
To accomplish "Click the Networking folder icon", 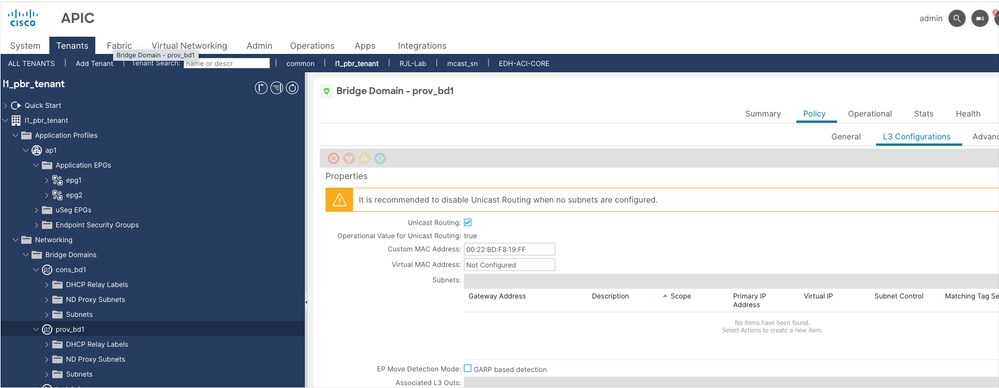I will (x=26, y=240).
